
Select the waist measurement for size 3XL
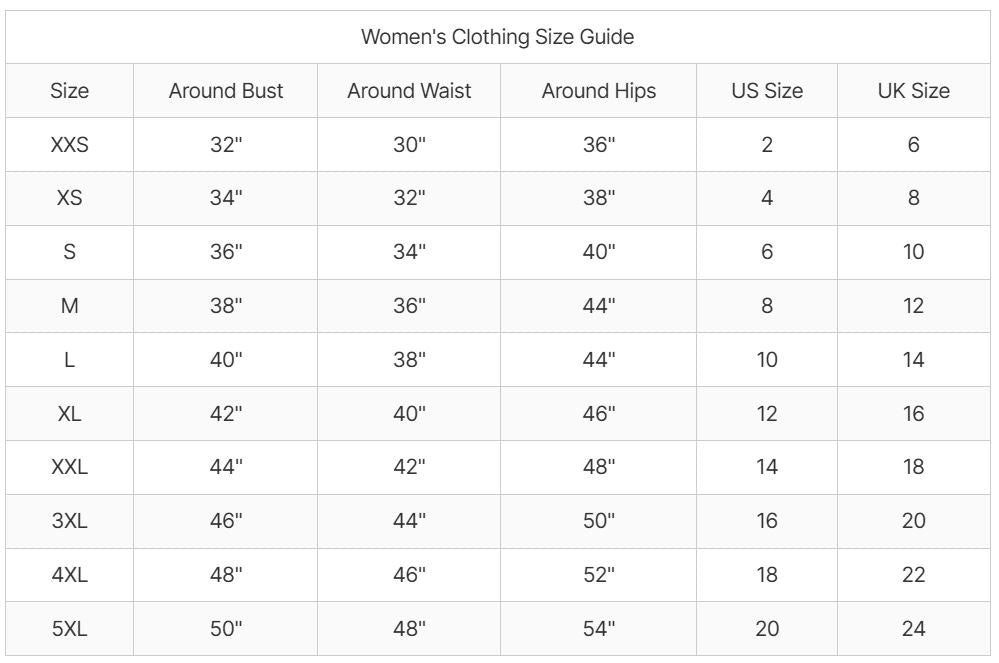pyautogui.click(x=409, y=521)
